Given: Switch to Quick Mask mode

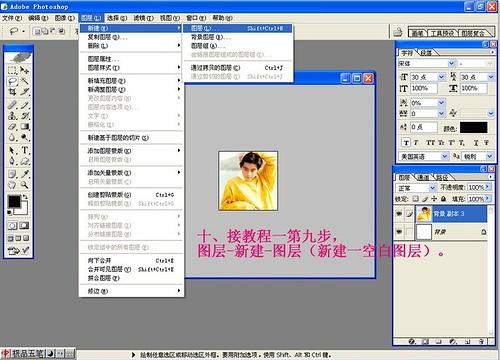Looking at the screenshot, I should [x=24, y=226].
